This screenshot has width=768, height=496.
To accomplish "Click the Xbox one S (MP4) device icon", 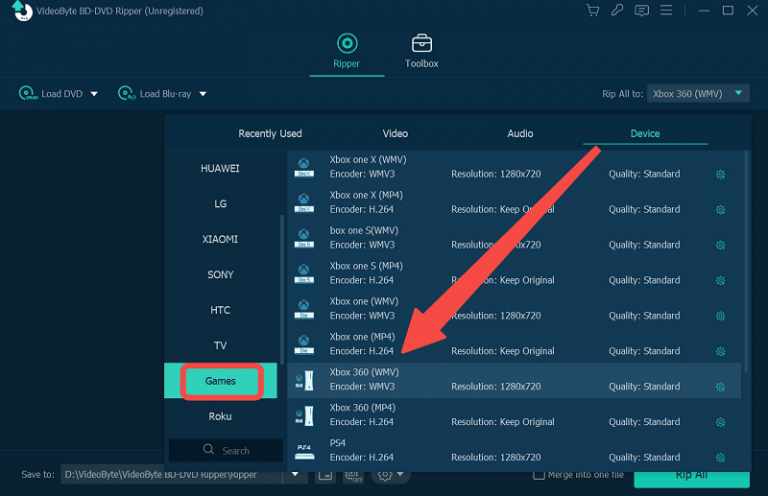I will [x=304, y=274].
